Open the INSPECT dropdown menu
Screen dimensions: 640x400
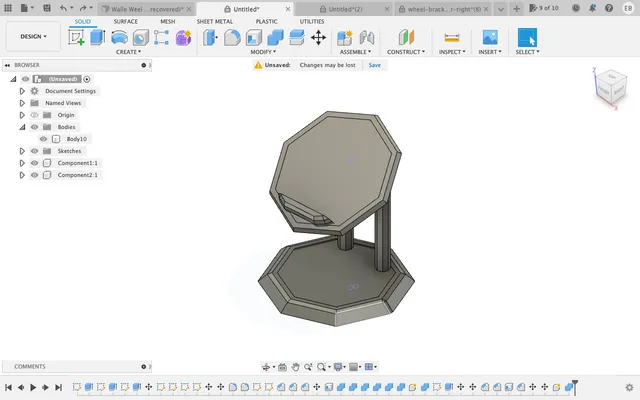pos(452,52)
